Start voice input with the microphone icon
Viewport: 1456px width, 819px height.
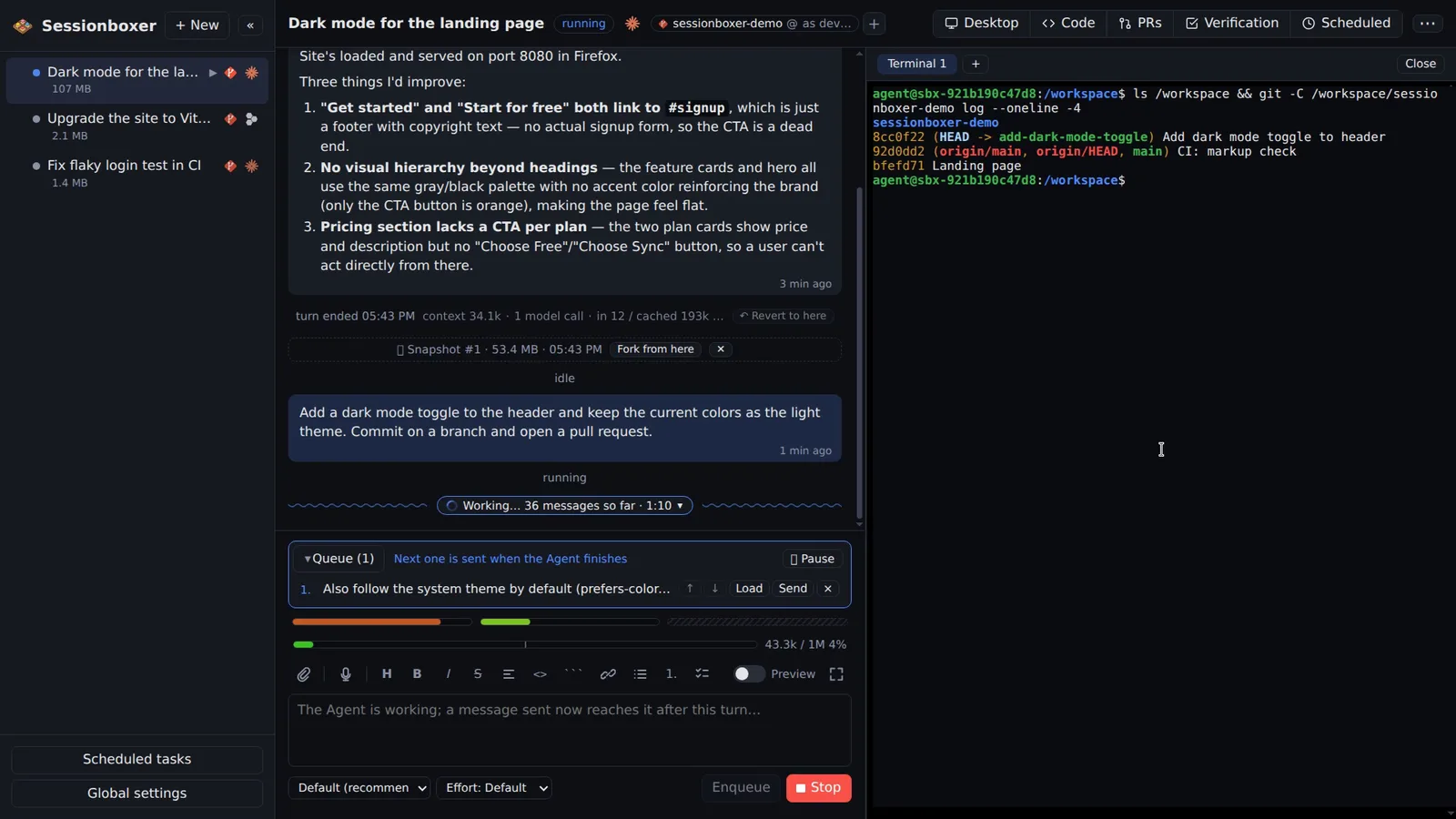(346, 674)
